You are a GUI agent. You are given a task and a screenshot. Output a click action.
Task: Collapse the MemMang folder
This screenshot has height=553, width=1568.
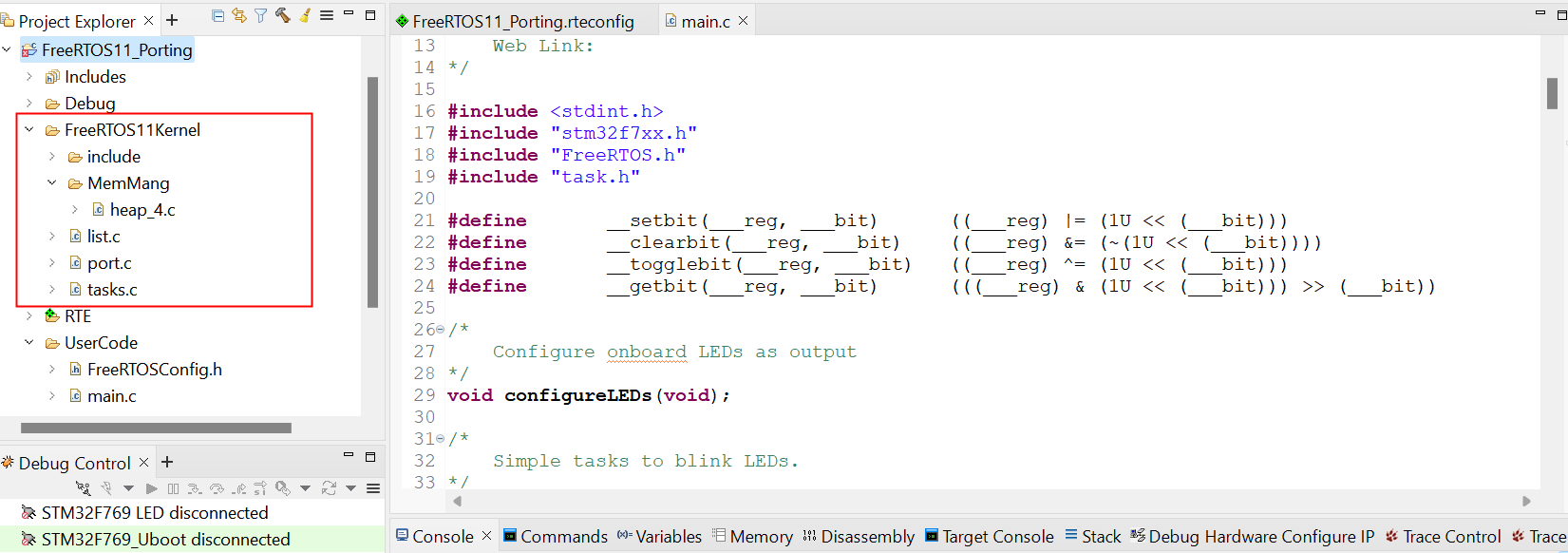tap(52, 183)
